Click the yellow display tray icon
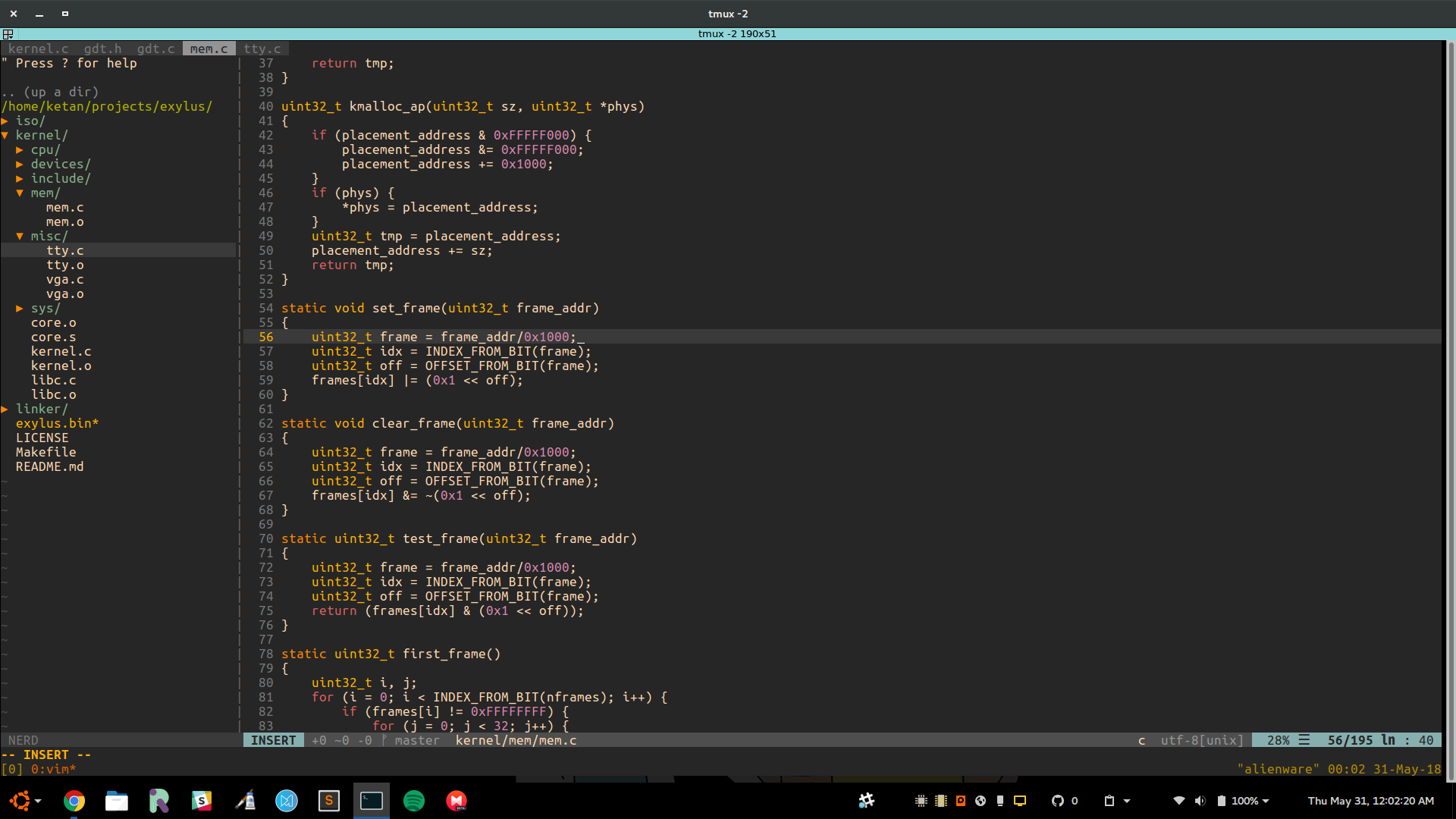Screen dimensions: 1456x819 (1020, 801)
